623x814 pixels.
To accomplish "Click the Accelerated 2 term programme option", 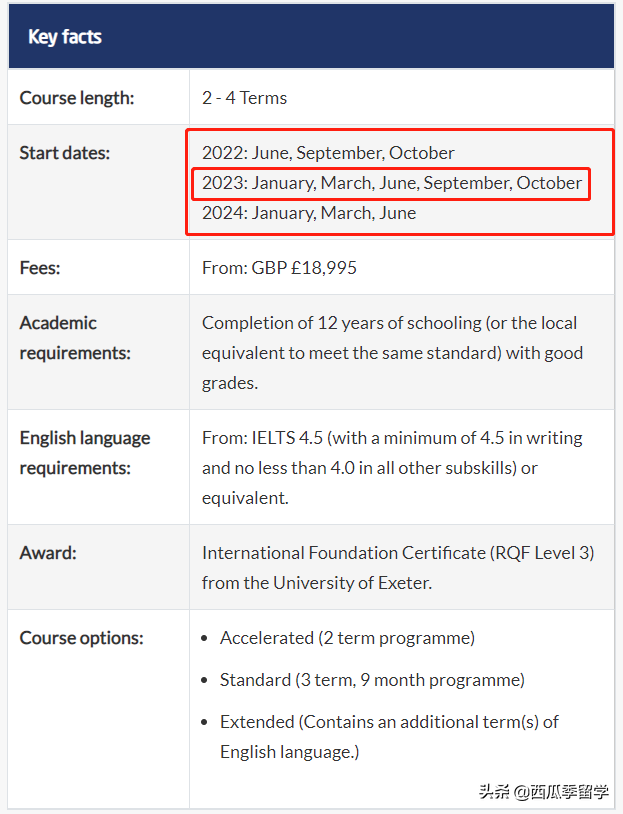I will [x=347, y=638].
